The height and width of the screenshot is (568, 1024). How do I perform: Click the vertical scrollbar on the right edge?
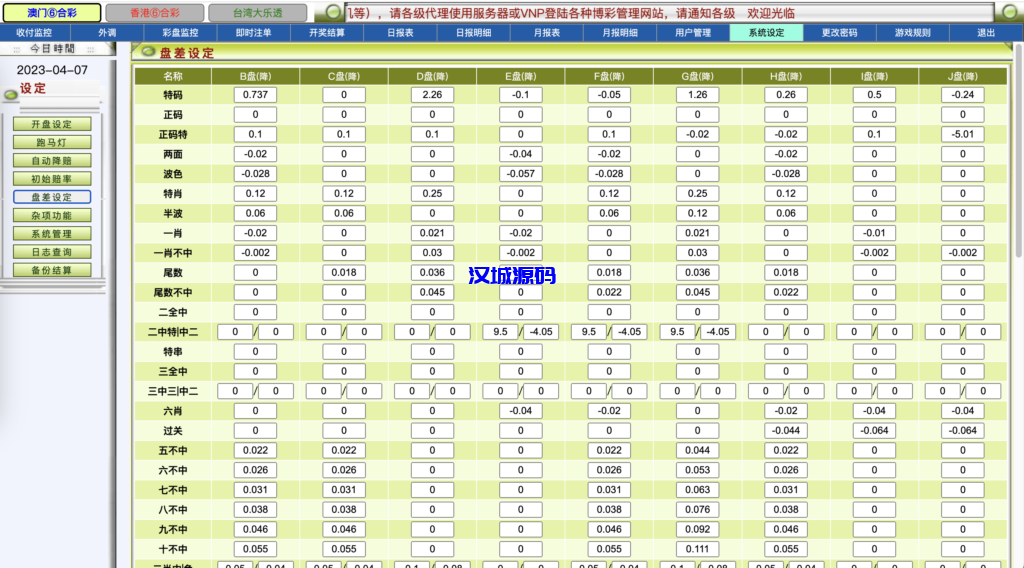tap(1016, 300)
